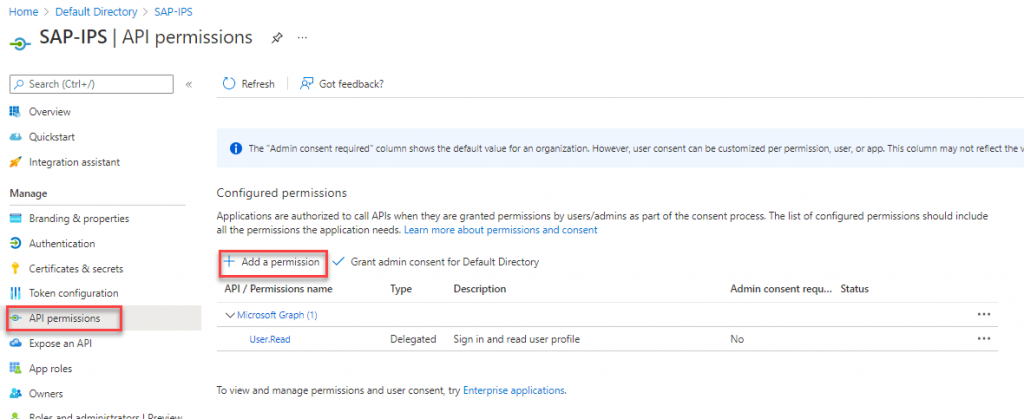This screenshot has width=1024, height=419.
Task: Open Token configuration menu item
Action: [73, 294]
